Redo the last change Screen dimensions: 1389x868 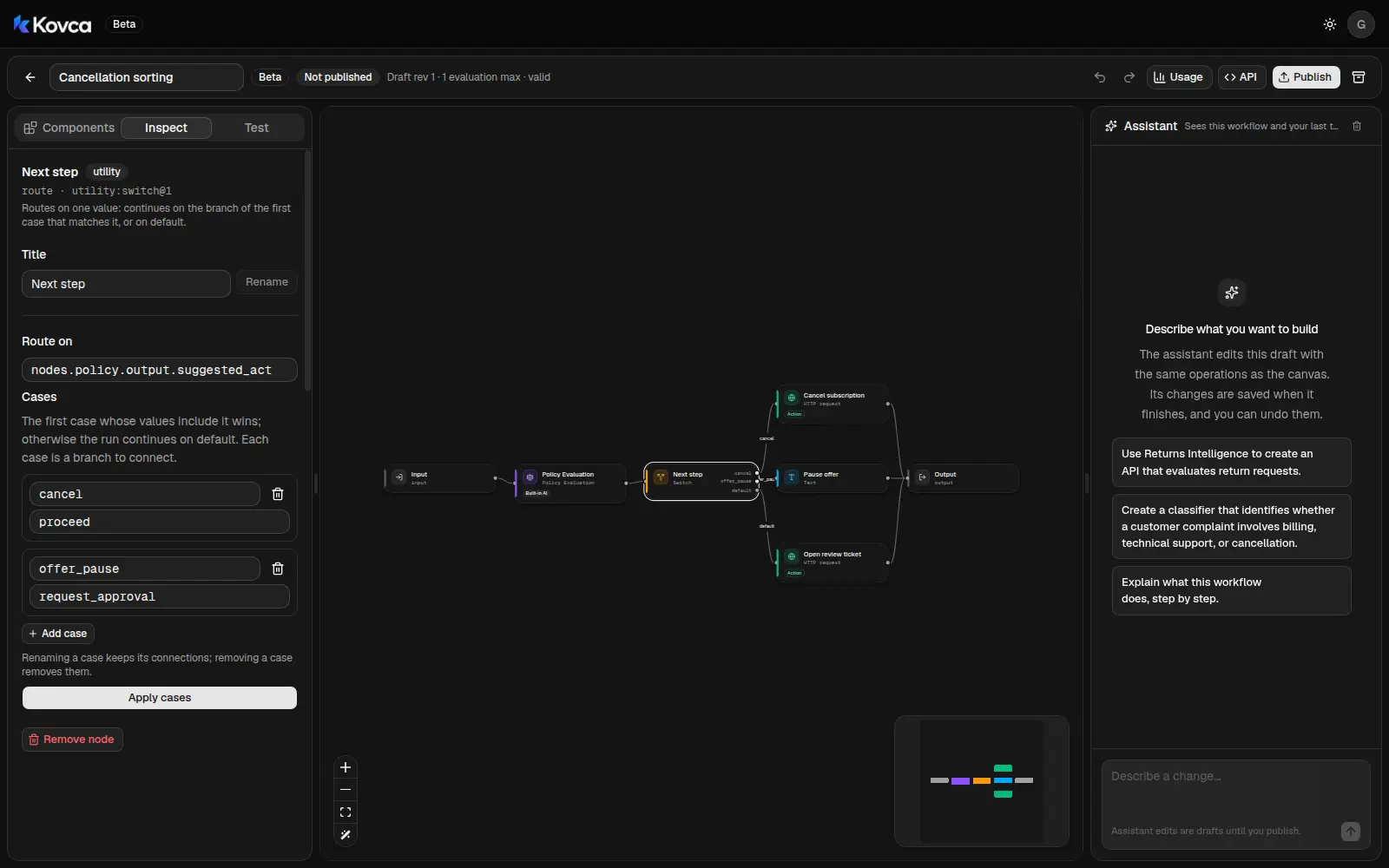pyautogui.click(x=1129, y=77)
